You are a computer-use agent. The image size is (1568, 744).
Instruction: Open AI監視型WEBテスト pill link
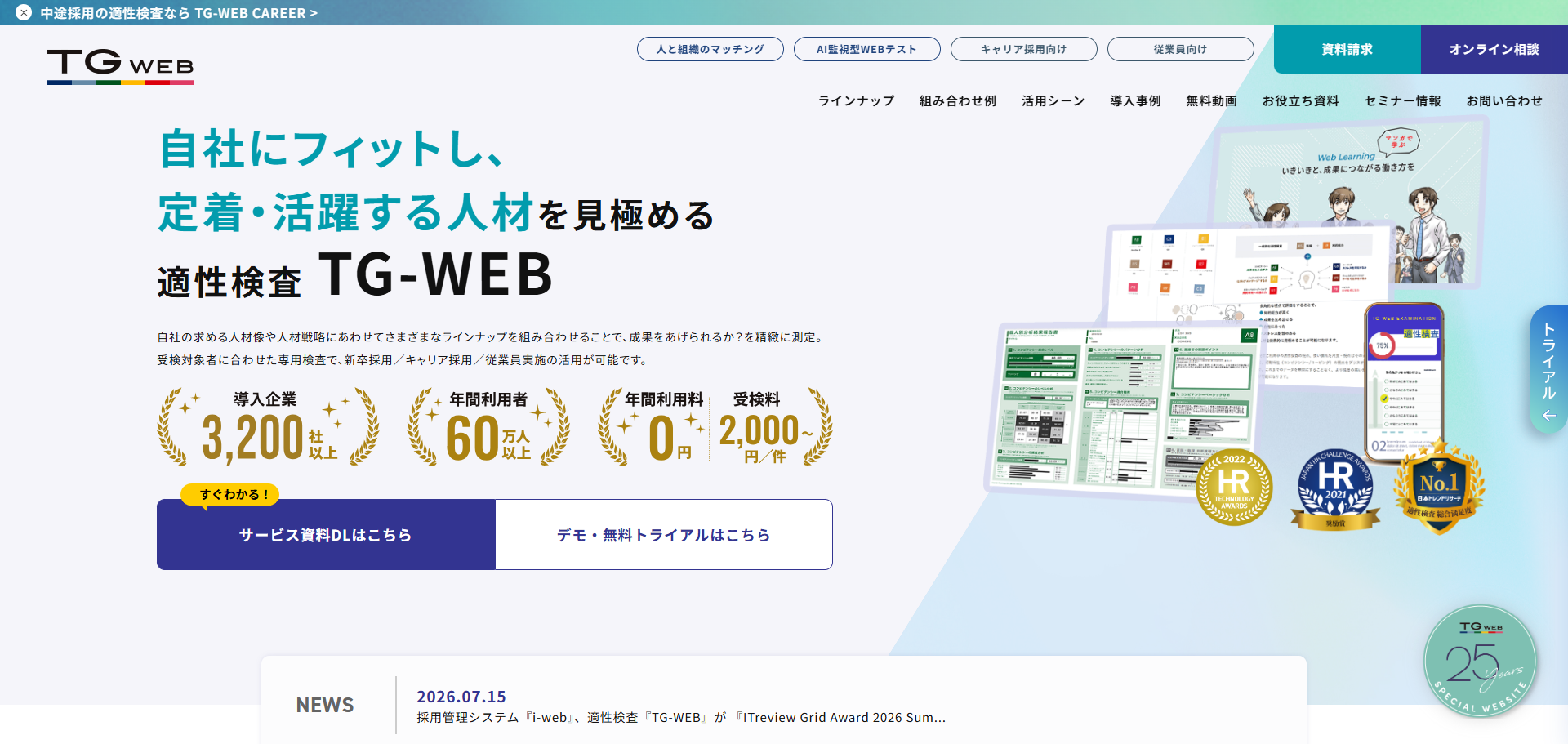point(867,49)
